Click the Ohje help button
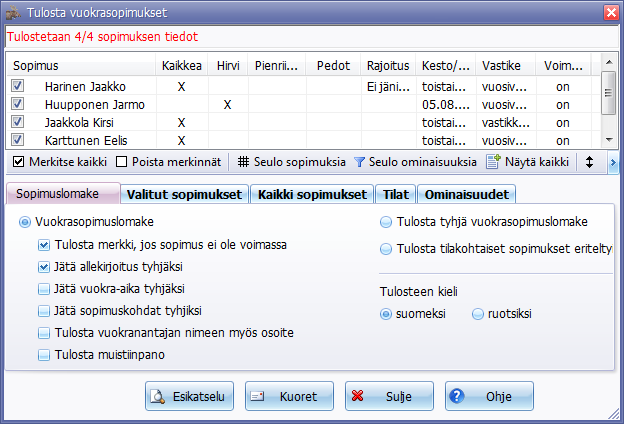This screenshot has width=624, height=424. tap(489, 396)
